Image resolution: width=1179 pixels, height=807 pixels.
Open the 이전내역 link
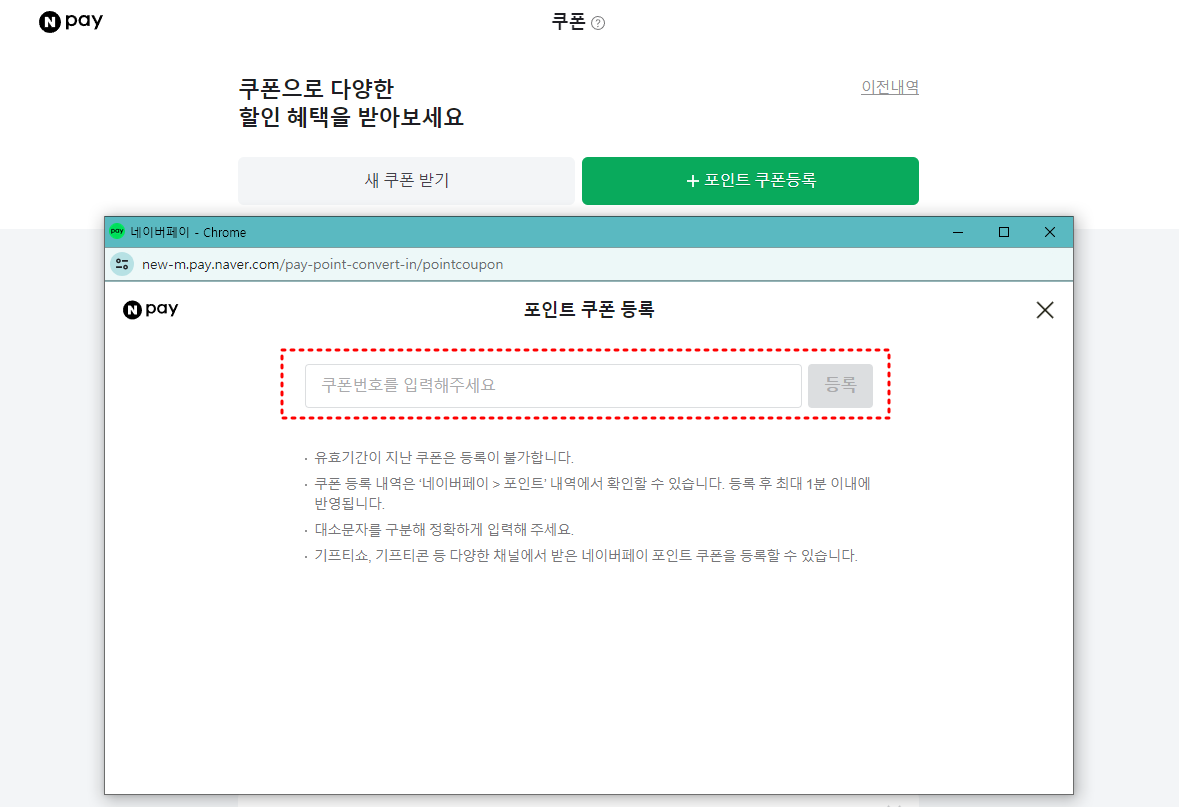pos(890,87)
